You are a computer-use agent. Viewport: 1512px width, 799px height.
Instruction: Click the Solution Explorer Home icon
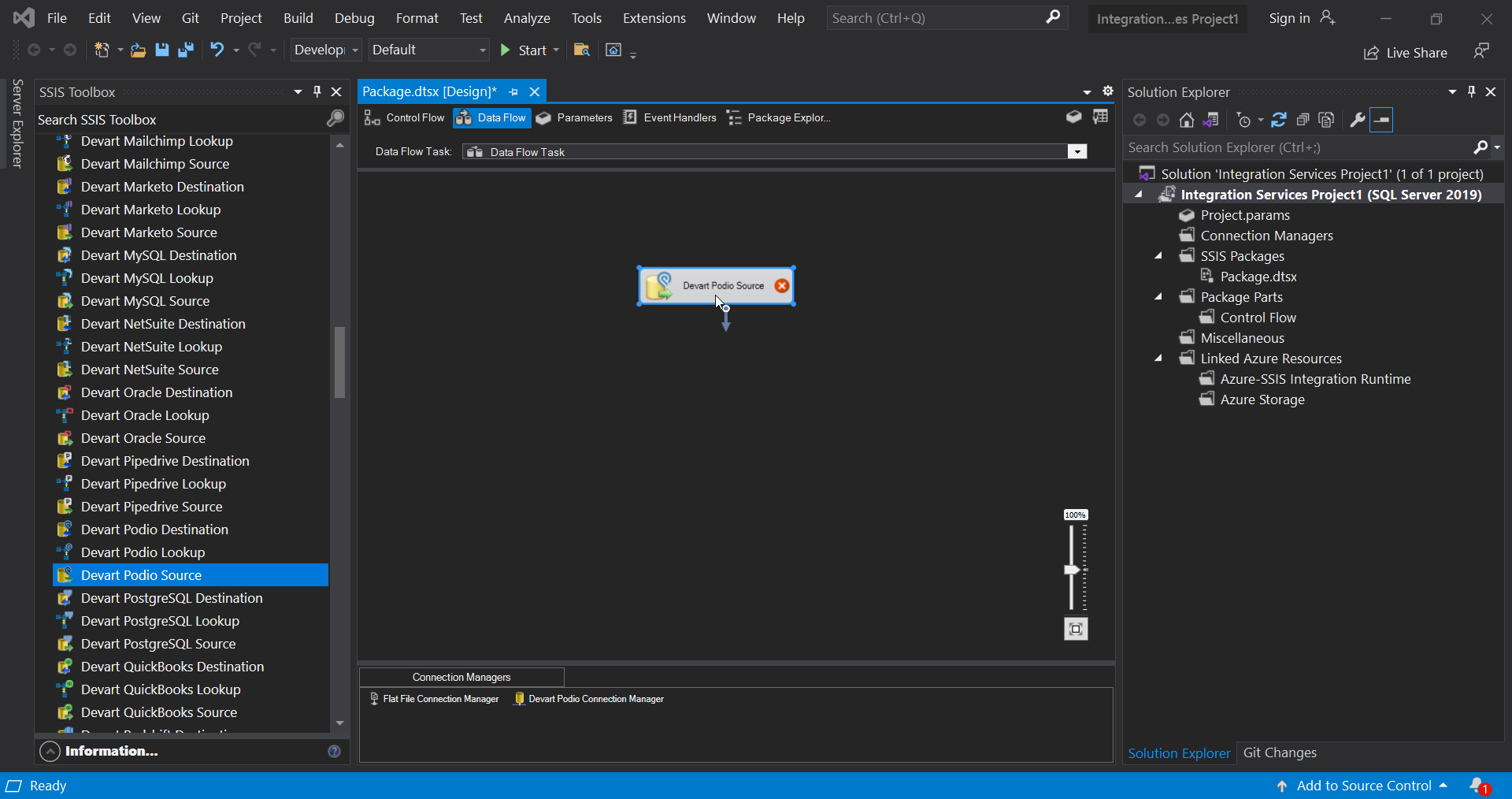1186,120
